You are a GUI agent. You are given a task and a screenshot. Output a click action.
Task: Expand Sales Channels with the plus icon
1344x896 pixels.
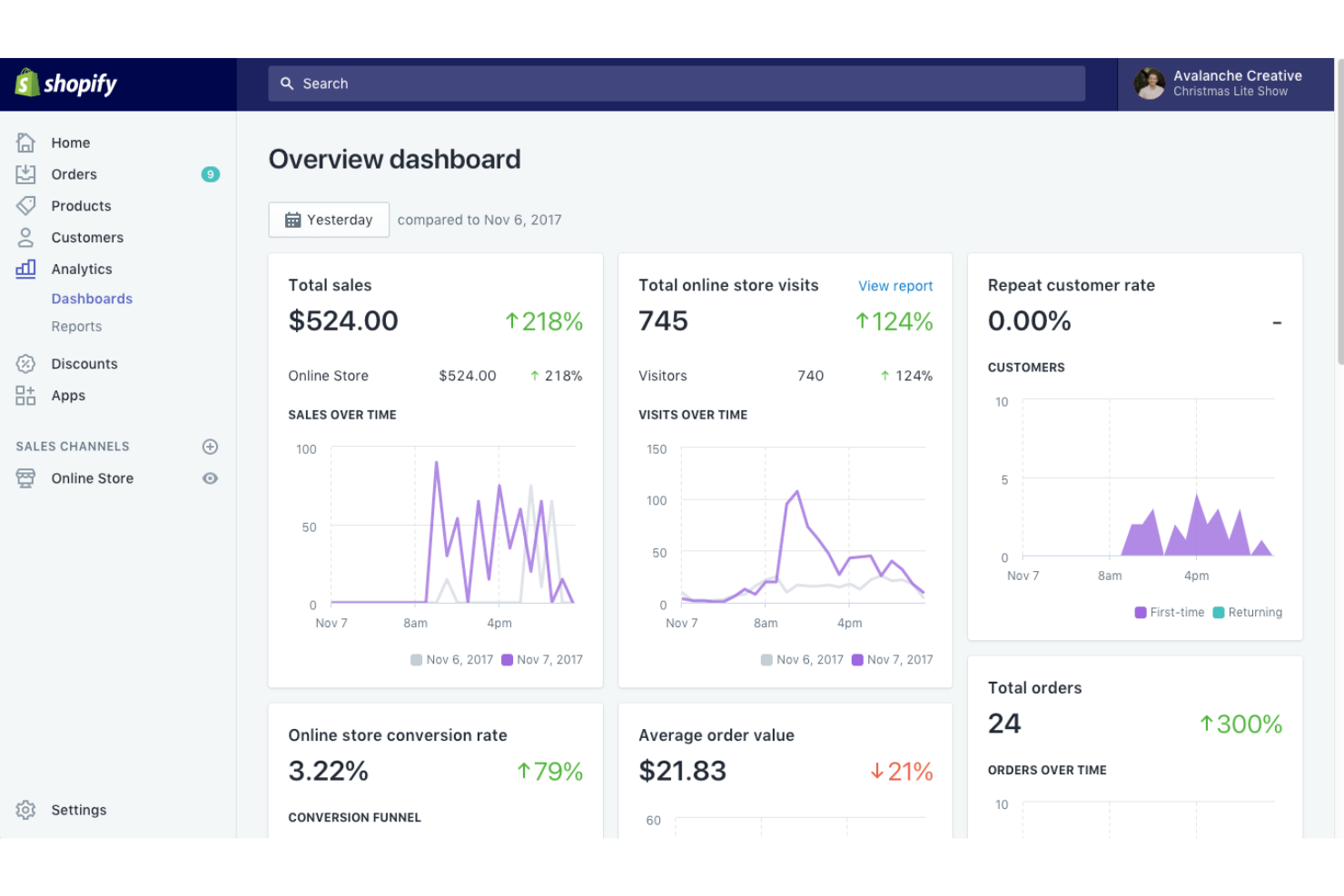coord(210,446)
